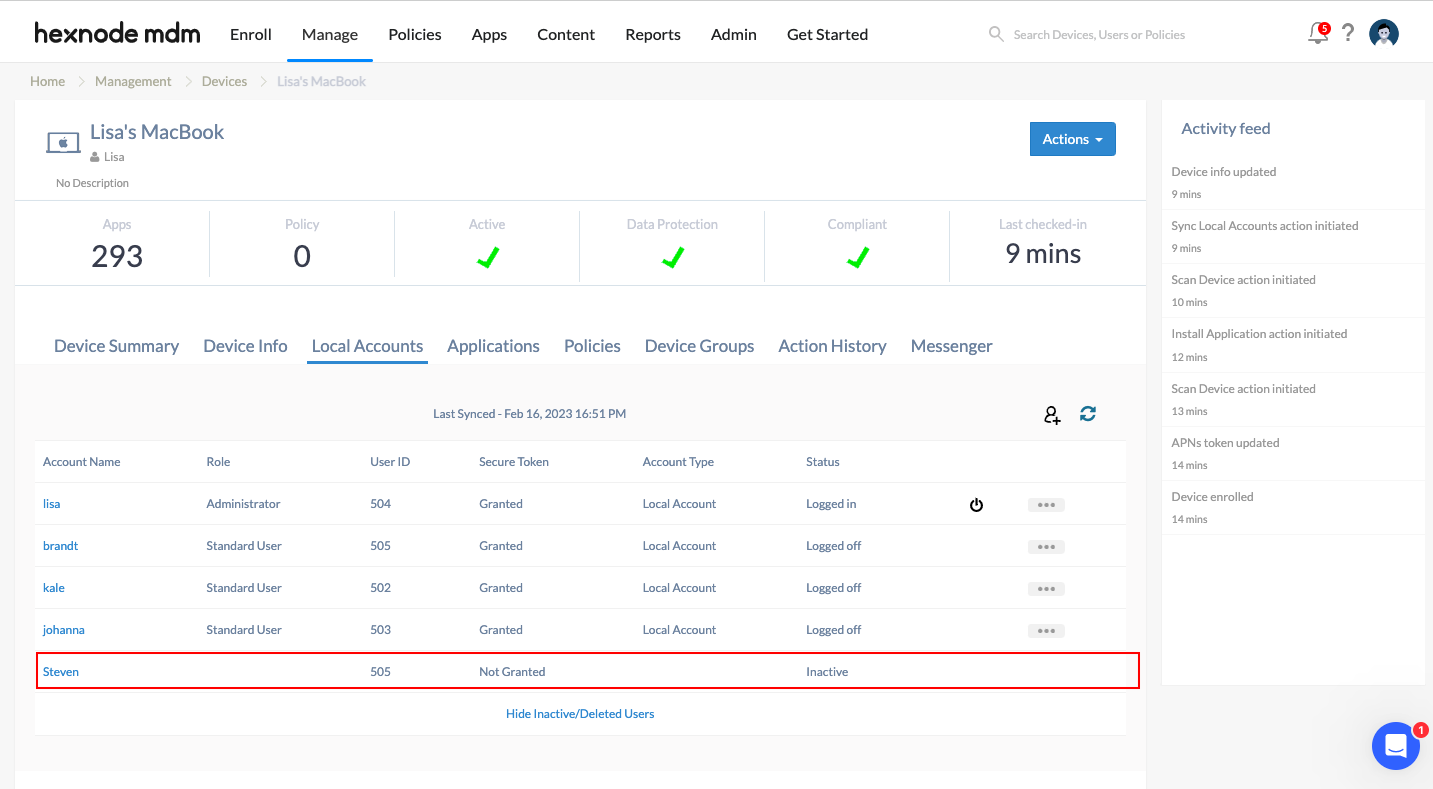Click the Account Name column header
This screenshot has width=1433, height=789.
click(x=81, y=462)
